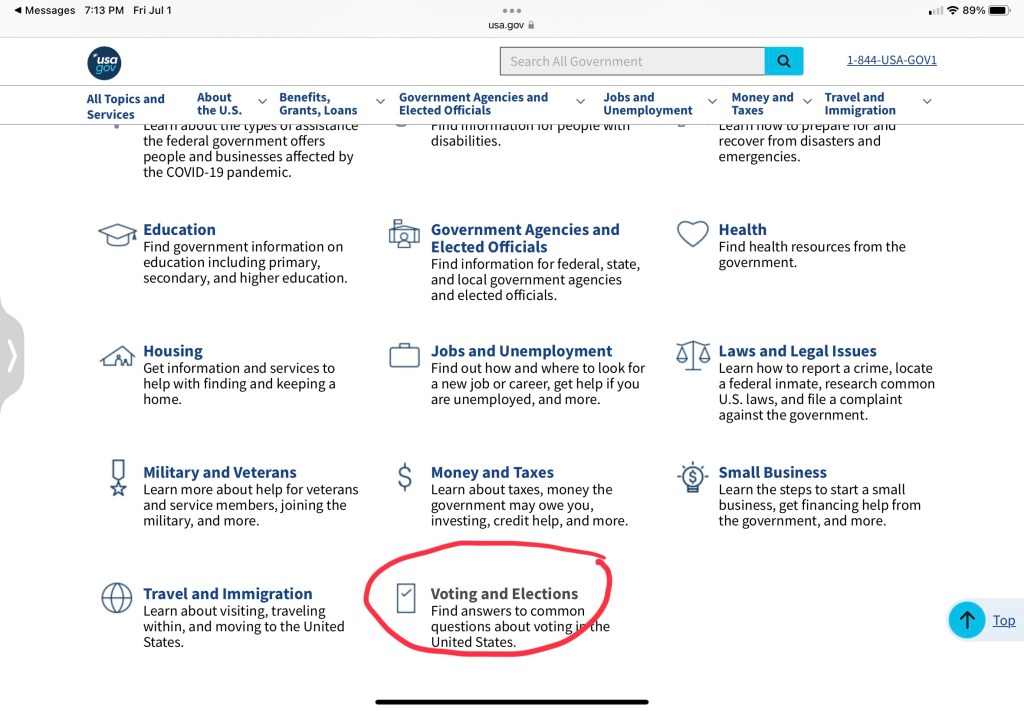This screenshot has height=711, width=1024.
Task: Click the Search All Government field
Action: coord(632,61)
